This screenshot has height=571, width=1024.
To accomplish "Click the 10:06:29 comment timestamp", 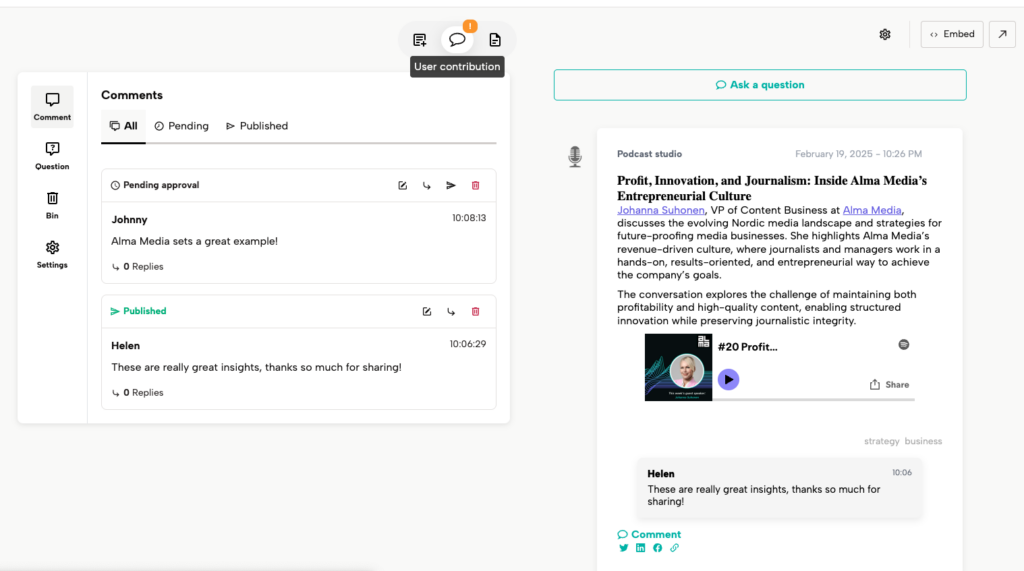I will click(x=468, y=344).
